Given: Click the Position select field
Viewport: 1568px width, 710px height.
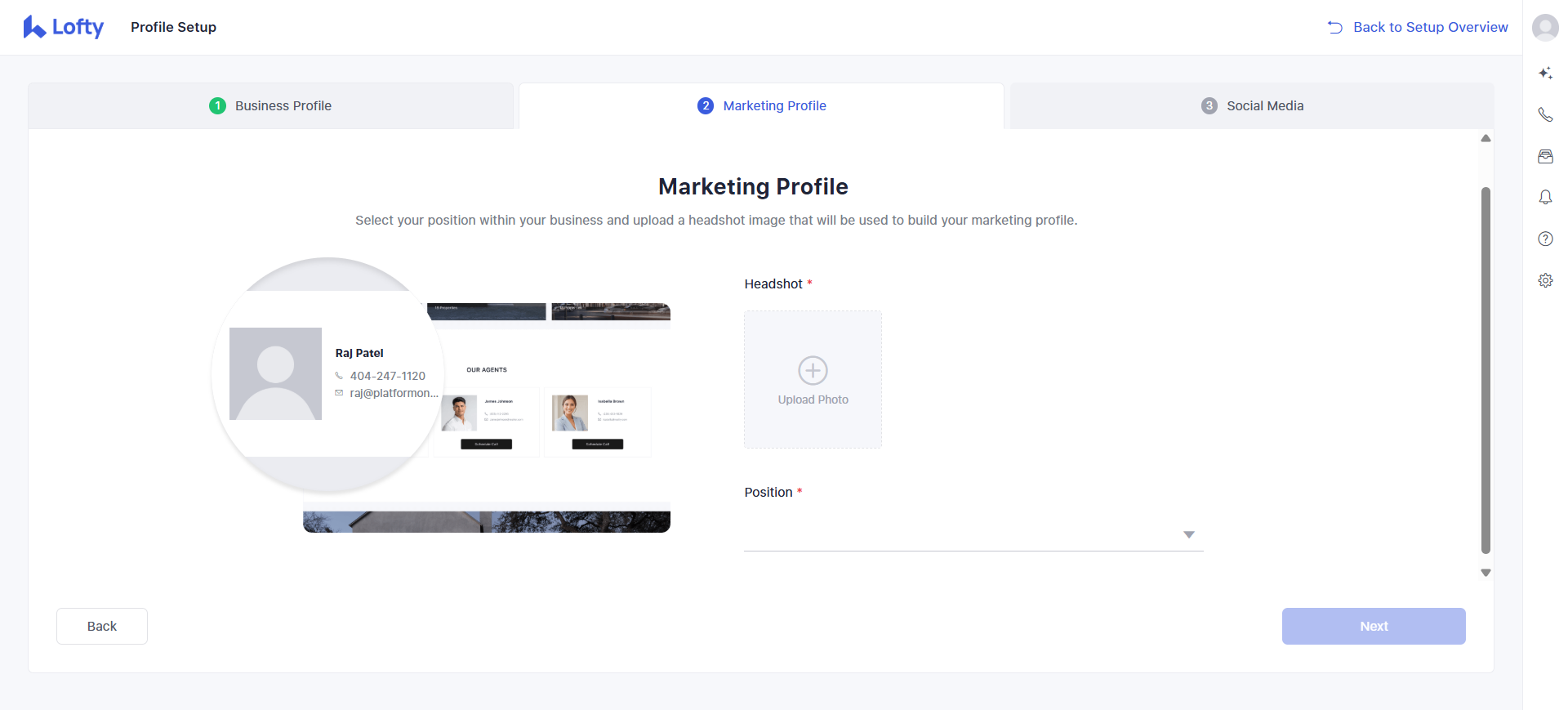Looking at the screenshot, I should coord(964,534).
